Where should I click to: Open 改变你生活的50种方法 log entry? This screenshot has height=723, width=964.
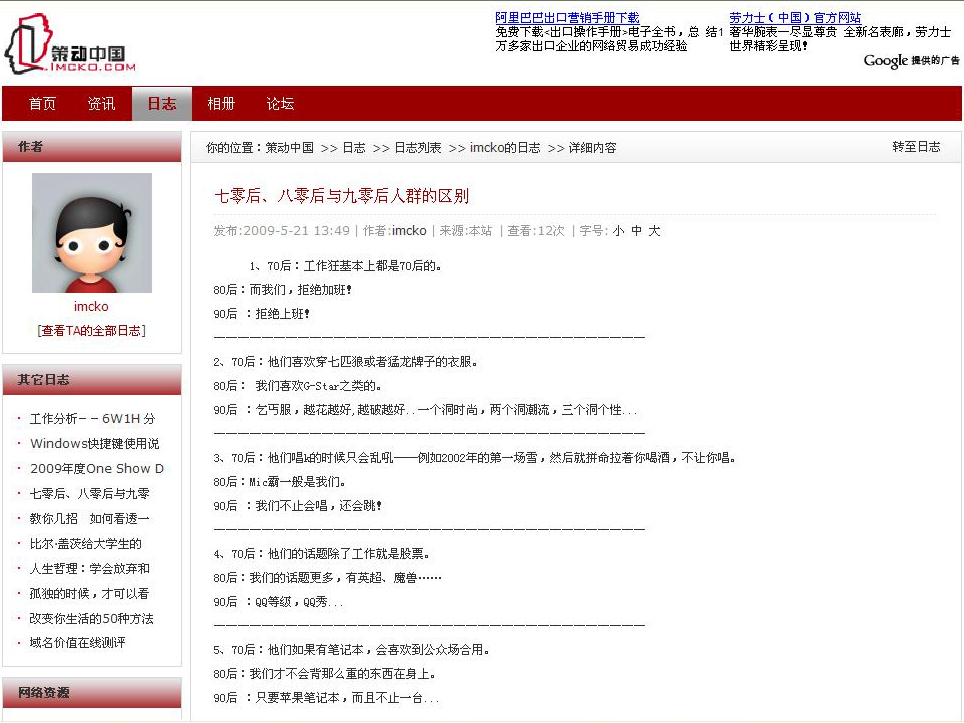click(92, 618)
